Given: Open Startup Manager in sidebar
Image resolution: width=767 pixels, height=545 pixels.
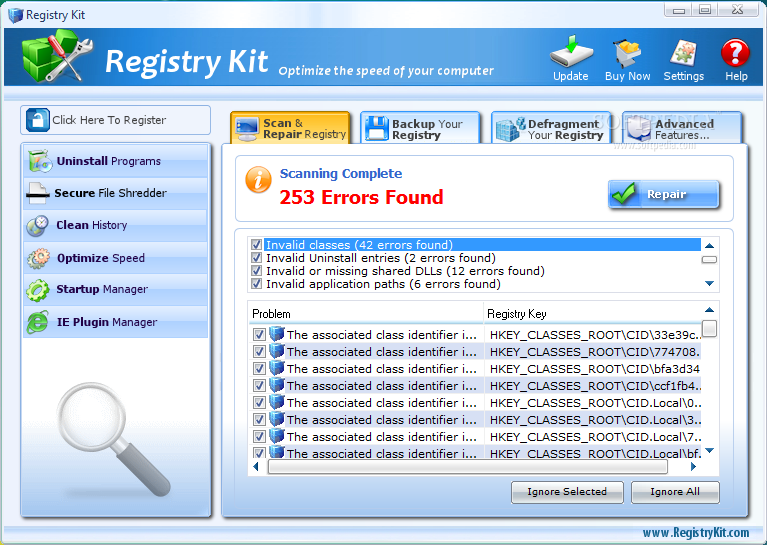Looking at the screenshot, I should (115, 290).
